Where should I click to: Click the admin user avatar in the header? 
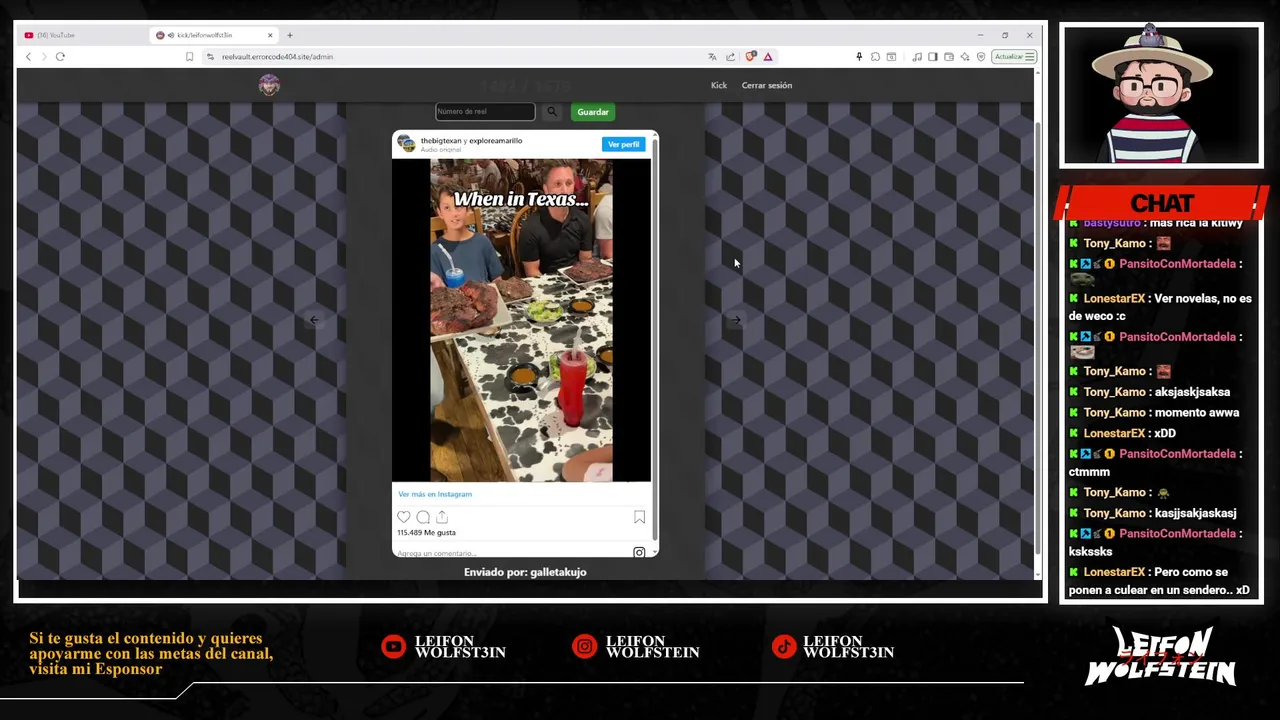(x=269, y=85)
